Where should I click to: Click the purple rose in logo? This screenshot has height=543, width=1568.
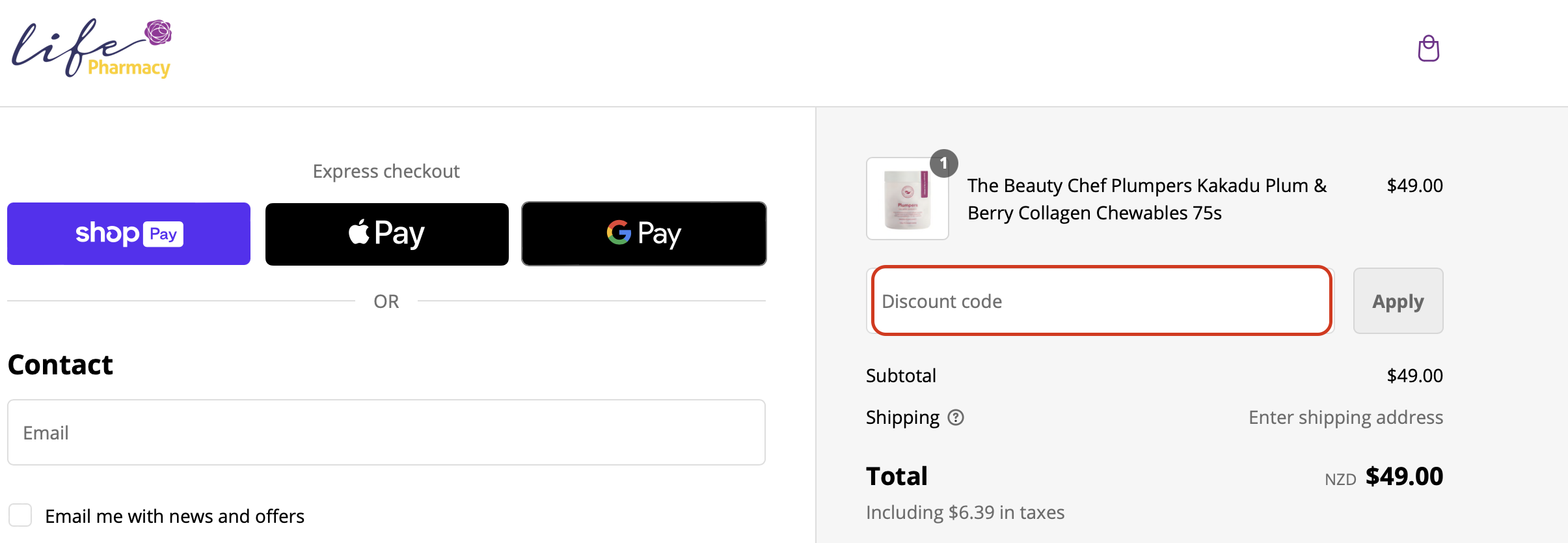[x=158, y=32]
